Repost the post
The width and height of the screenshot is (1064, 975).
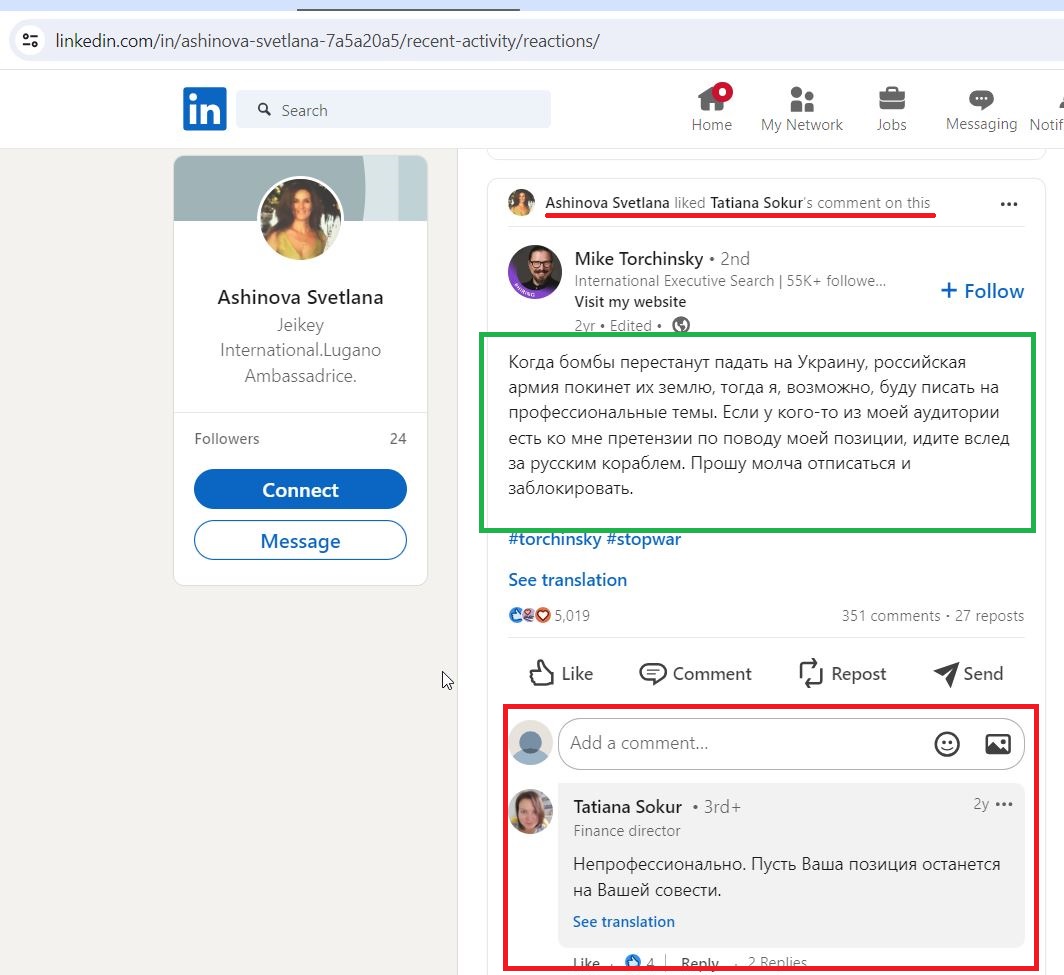pos(842,674)
